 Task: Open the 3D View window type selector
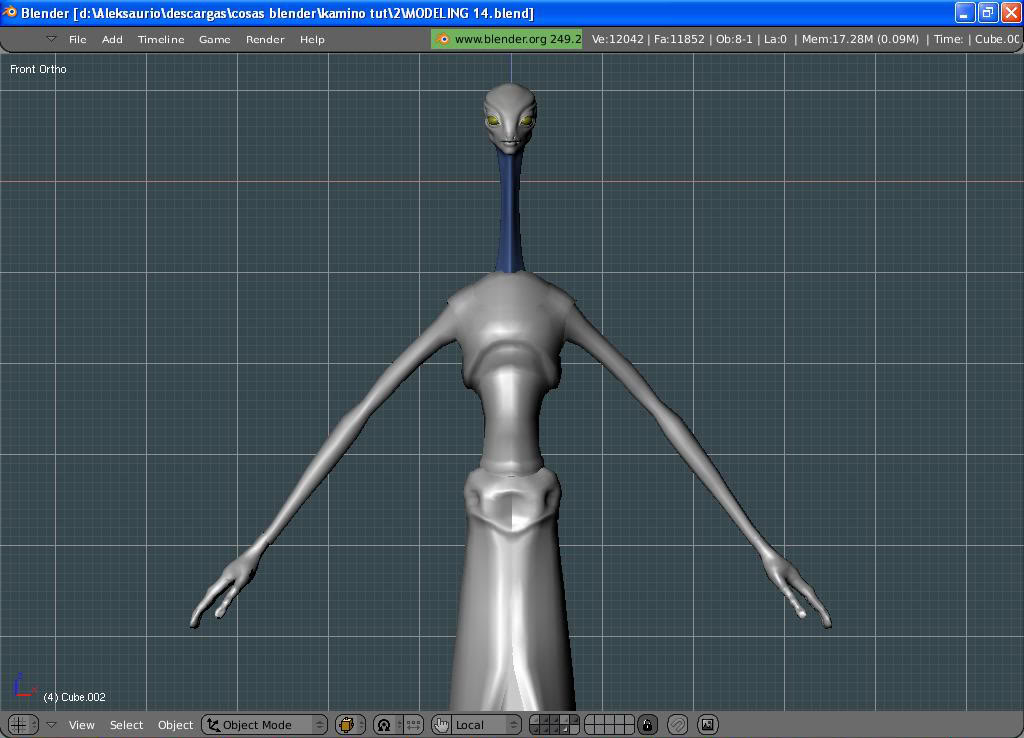(x=24, y=724)
